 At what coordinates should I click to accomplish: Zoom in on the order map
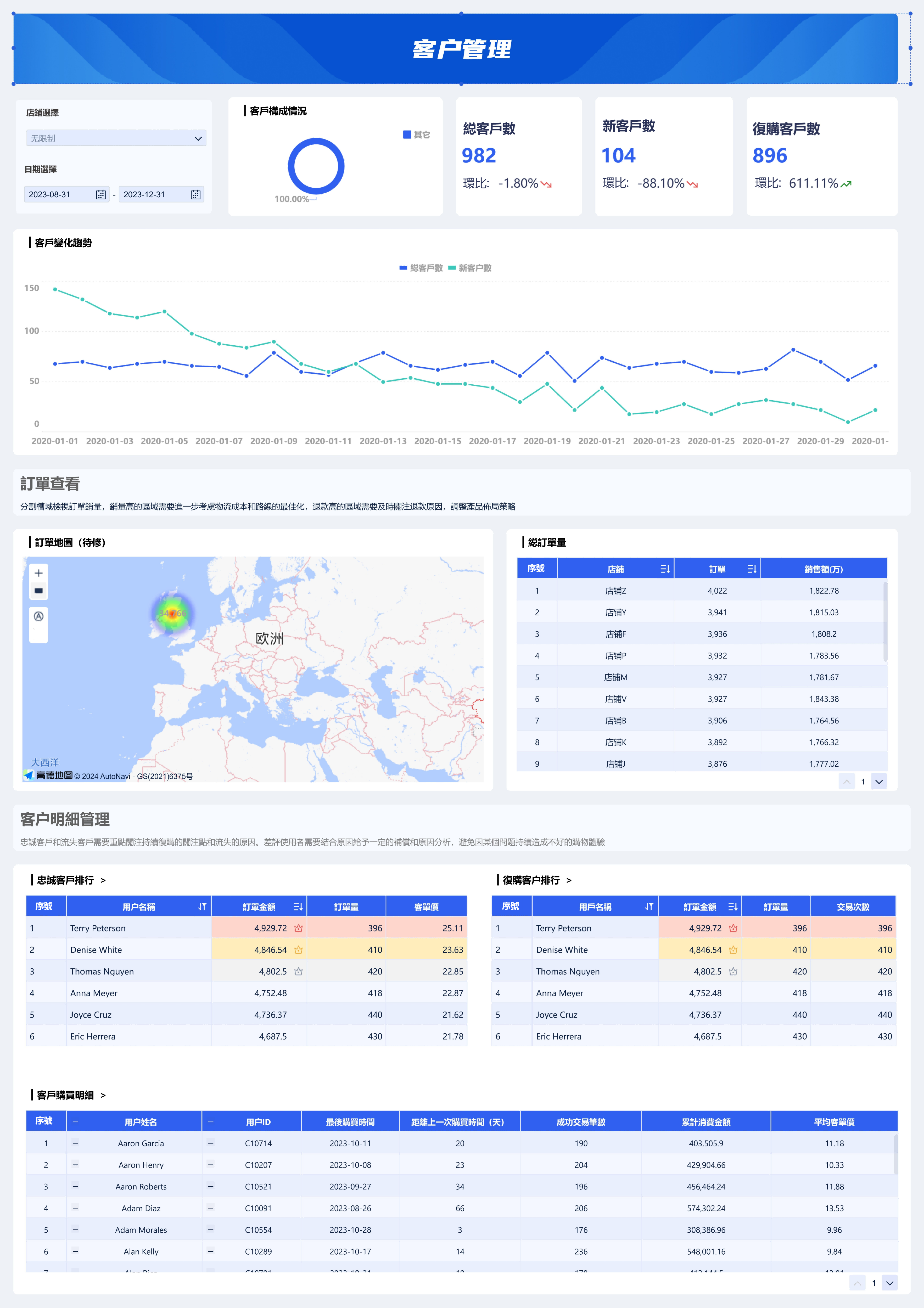pos(38,573)
